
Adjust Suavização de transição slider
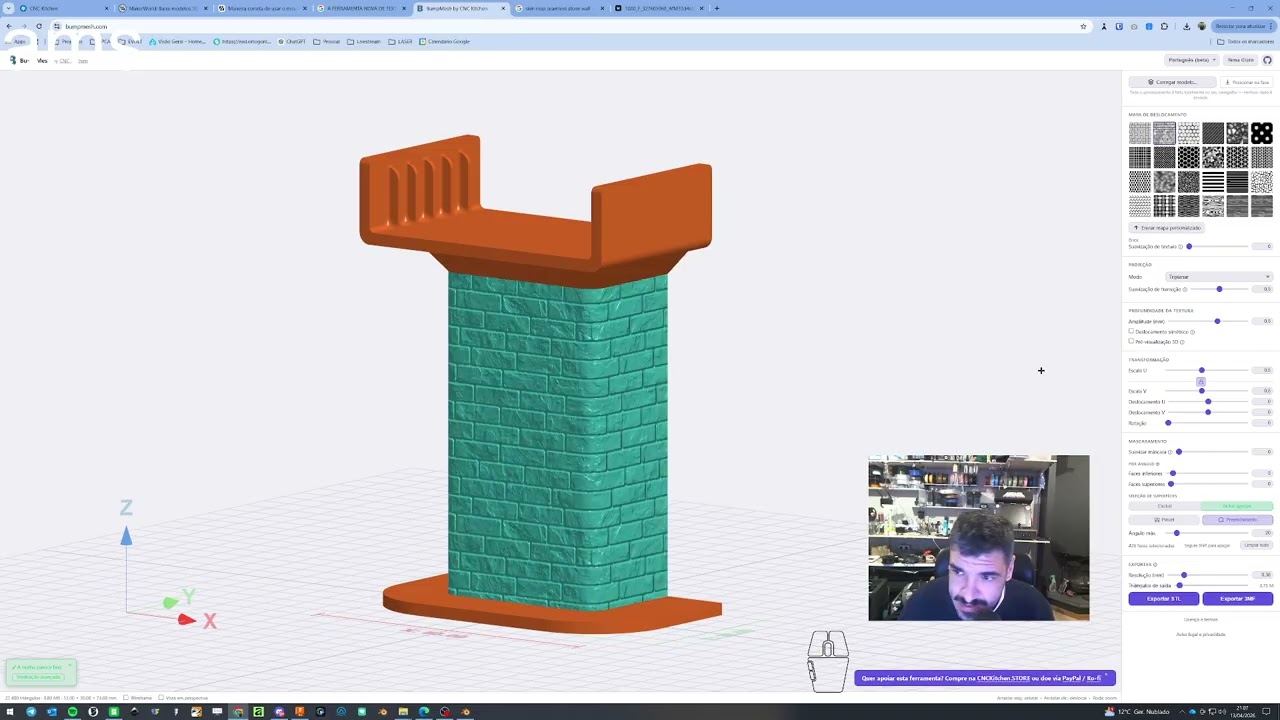pyautogui.click(x=1219, y=289)
